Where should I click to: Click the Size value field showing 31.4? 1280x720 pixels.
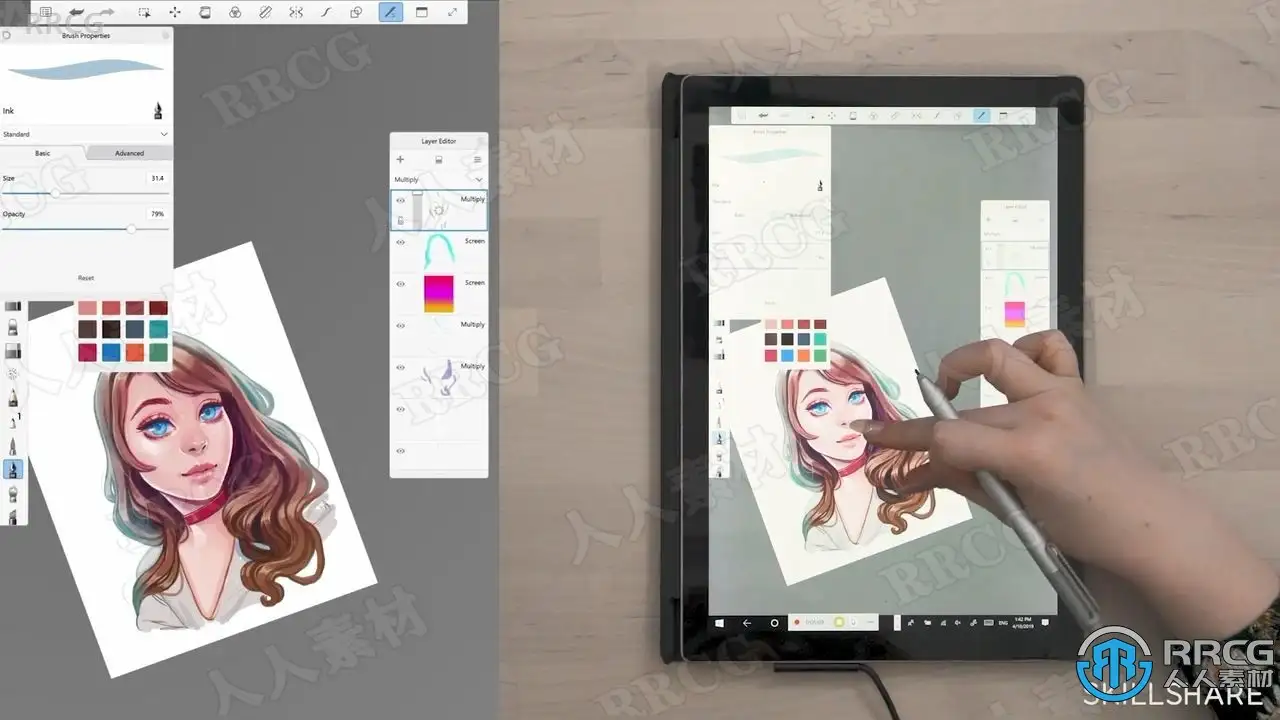pos(157,178)
